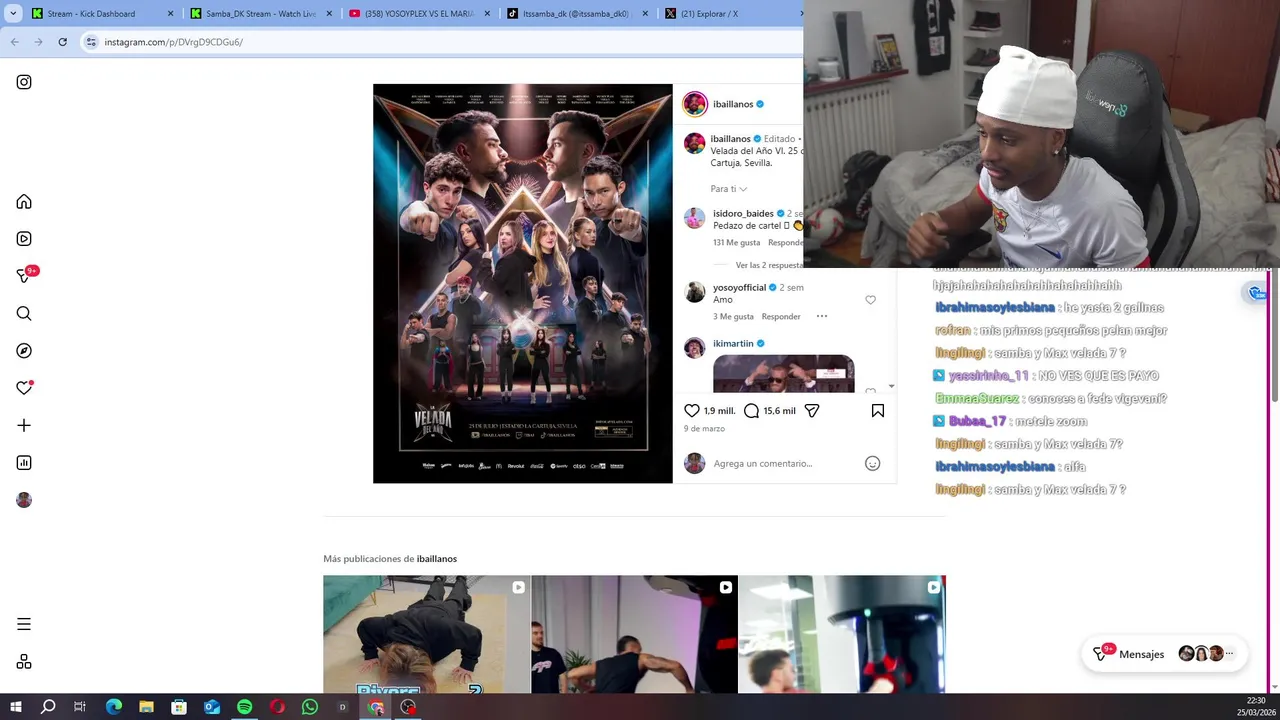Open the Instagram logo home link
Image resolution: width=1280 pixels, height=720 pixels.
click(24, 82)
